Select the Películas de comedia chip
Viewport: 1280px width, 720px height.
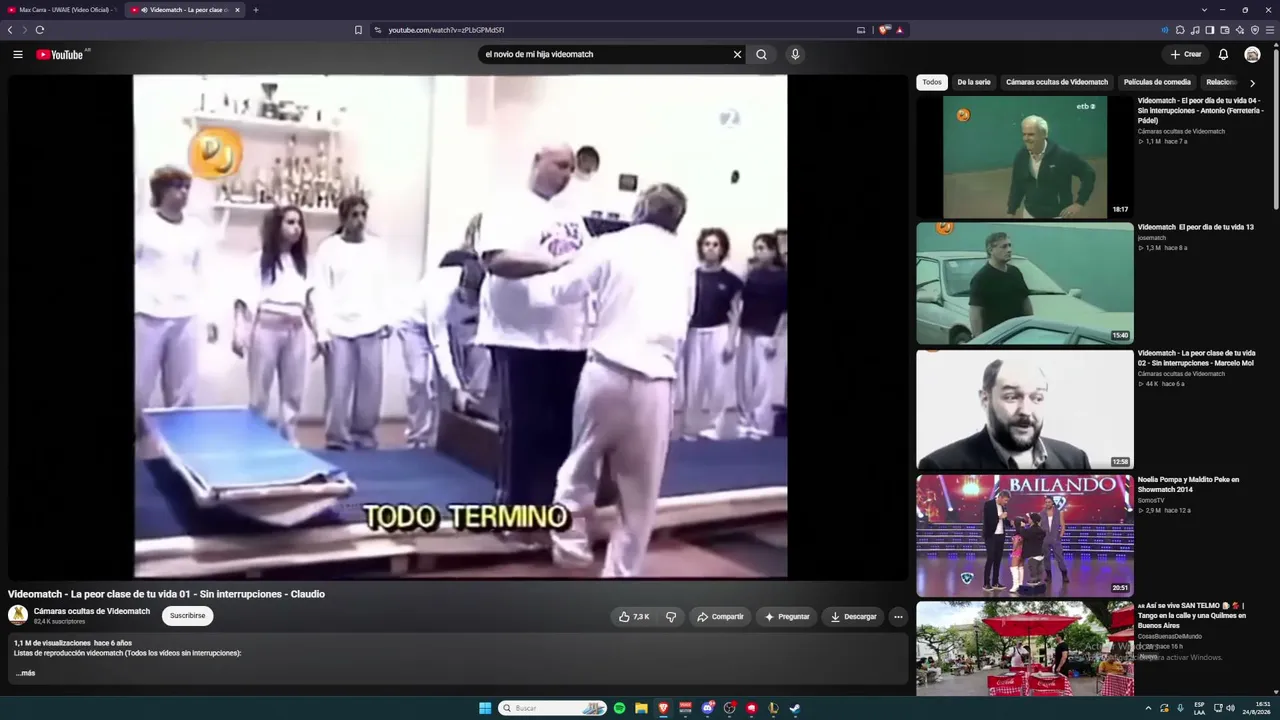tap(1157, 82)
